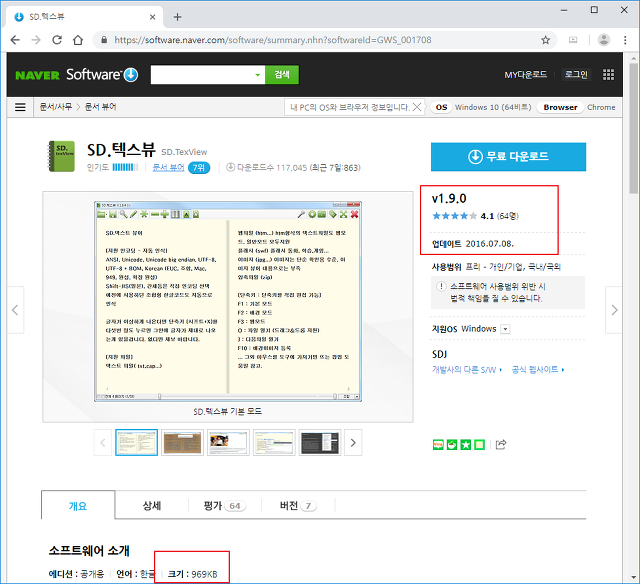Open 개발사의 다른 S/W link
The height and width of the screenshot is (584, 640).
click(x=467, y=370)
